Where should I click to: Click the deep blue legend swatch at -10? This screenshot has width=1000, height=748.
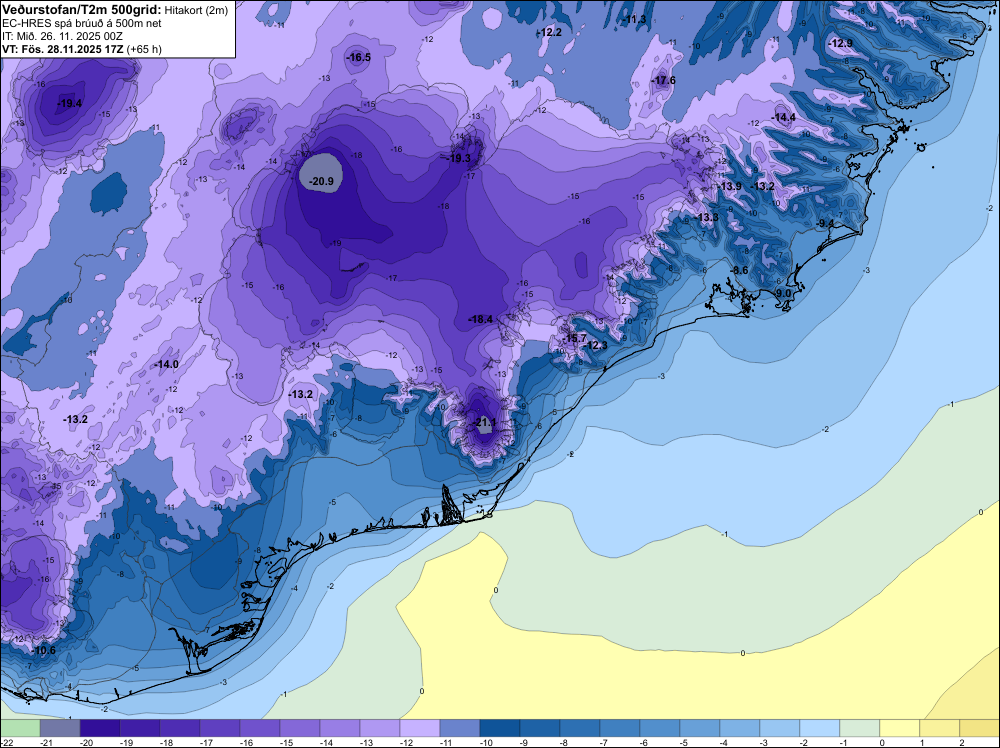(500, 728)
